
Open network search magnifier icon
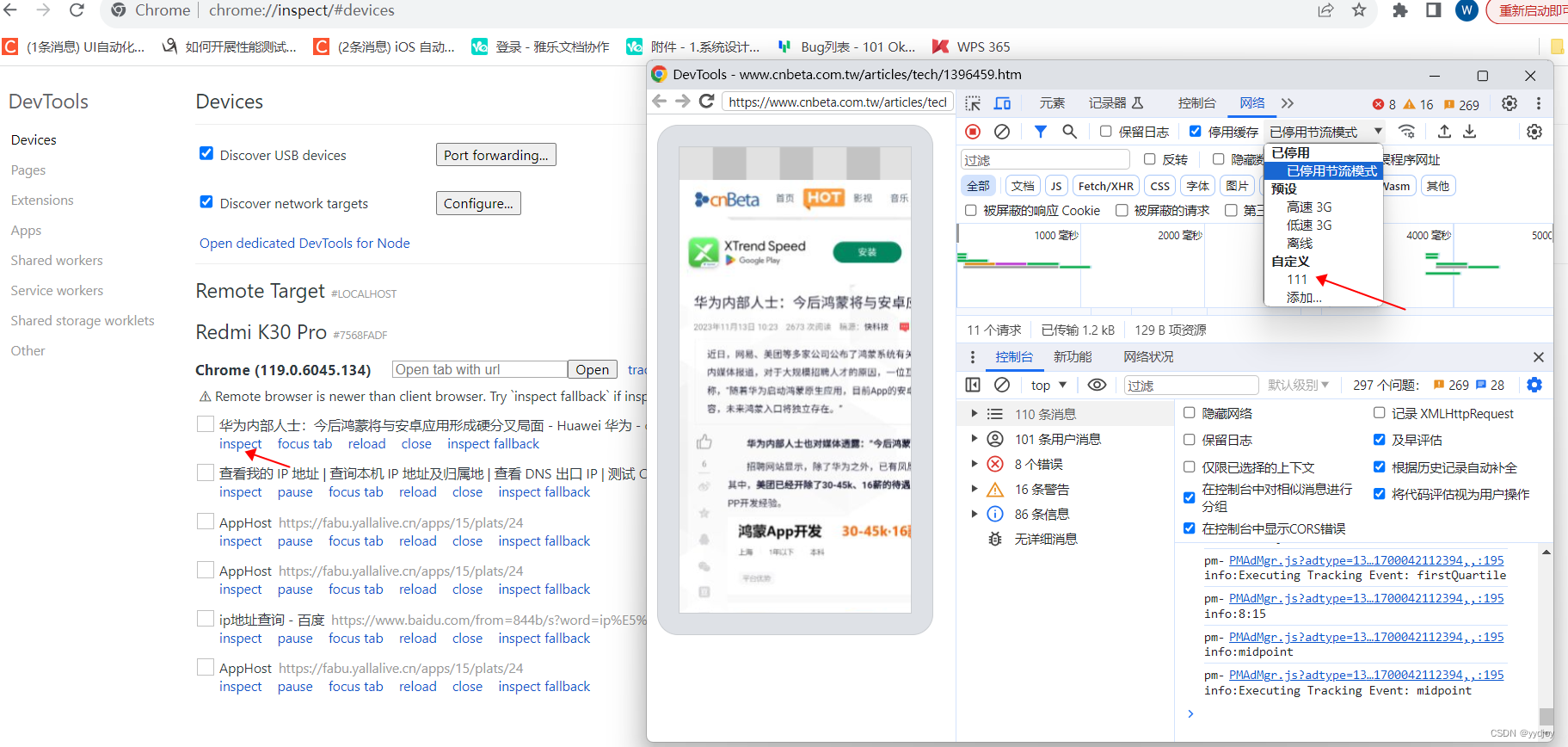1070,132
